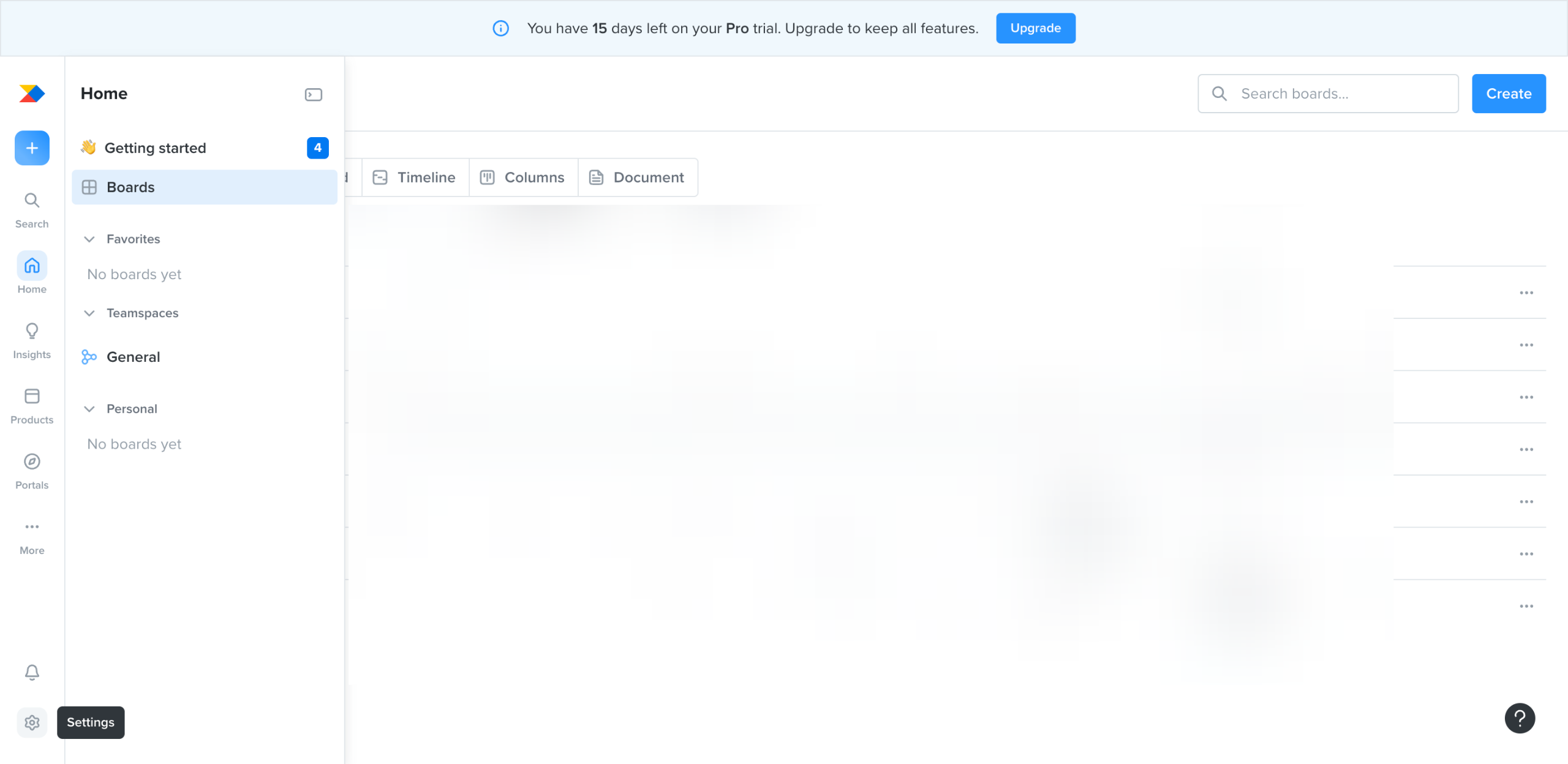
Task: Click 'No boards yet' under Personal
Action: 134,444
